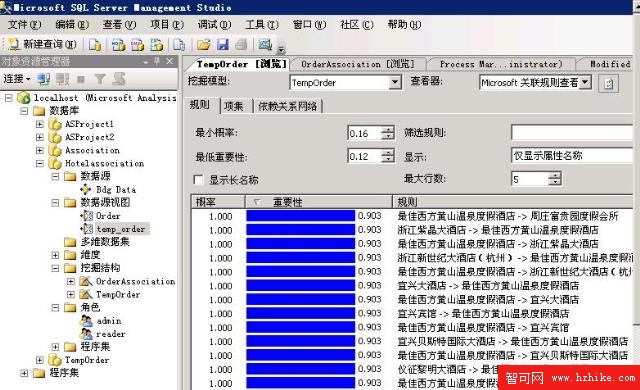Select the 规则 tab

click(200, 105)
